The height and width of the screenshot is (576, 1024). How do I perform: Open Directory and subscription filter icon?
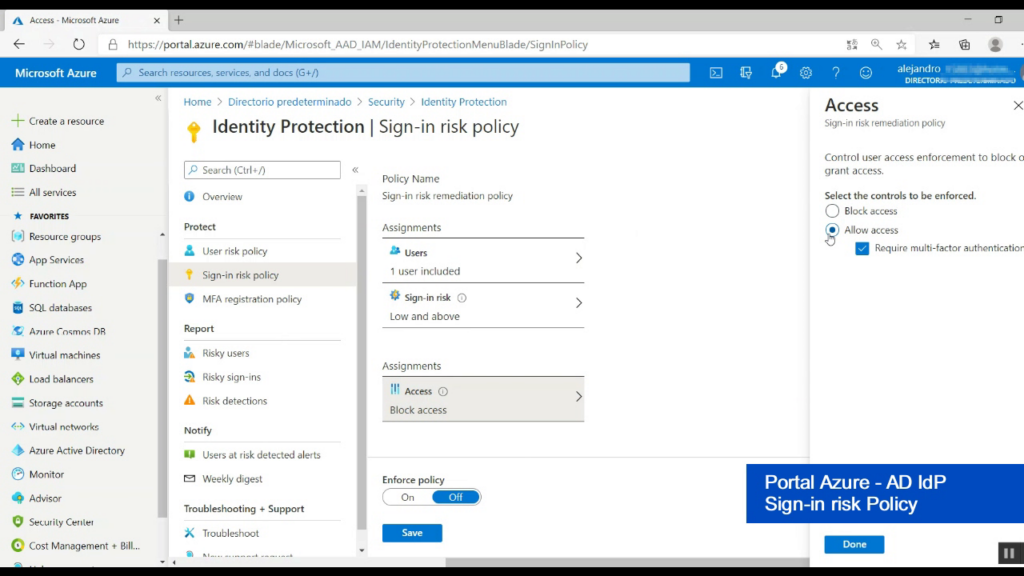pos(746,73)
